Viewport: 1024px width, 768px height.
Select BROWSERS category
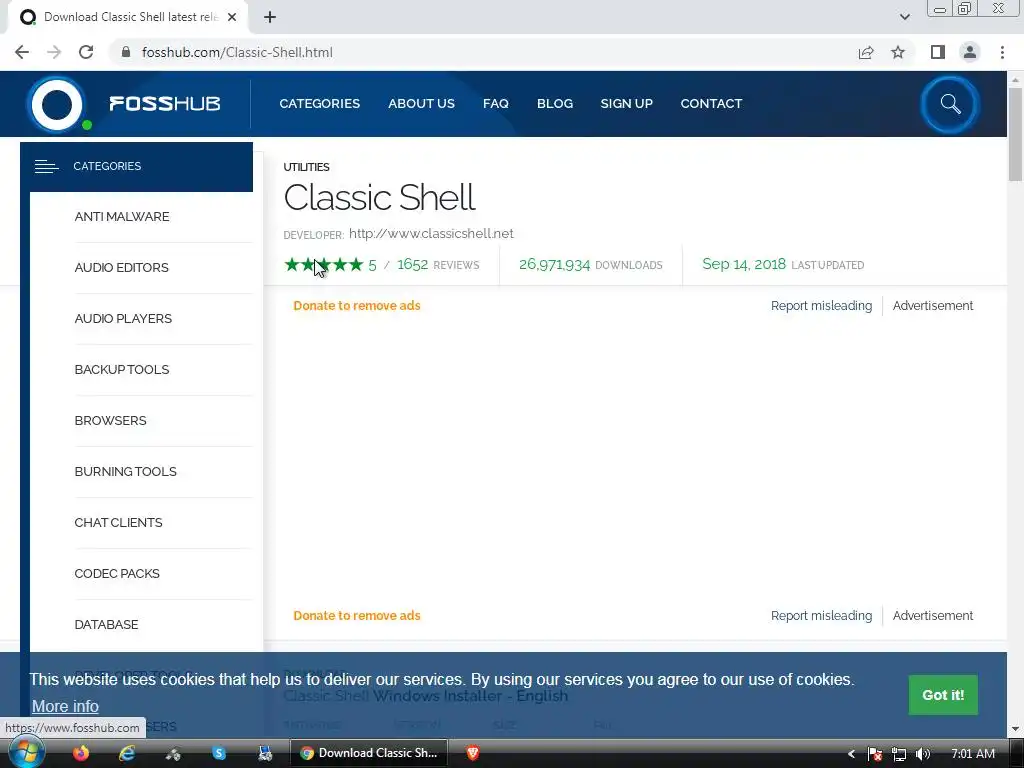pyautogui.click(x=110, y=421)
